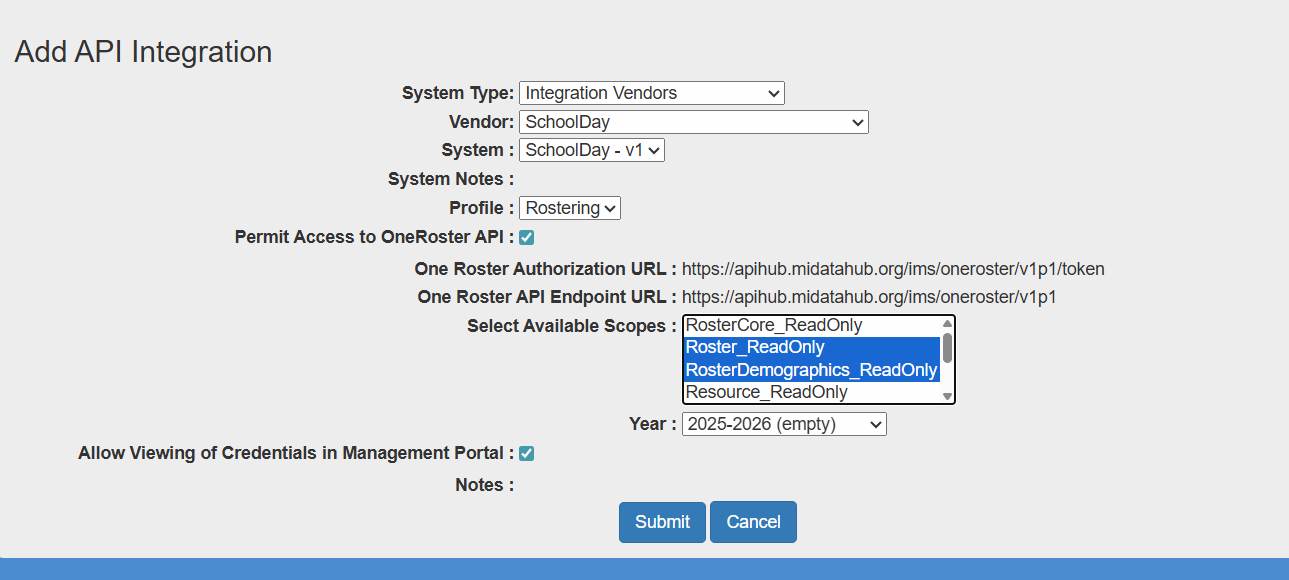Screen dimensions: 1289x580
Task: Click the Vendor label
Action: pos(482,122)
